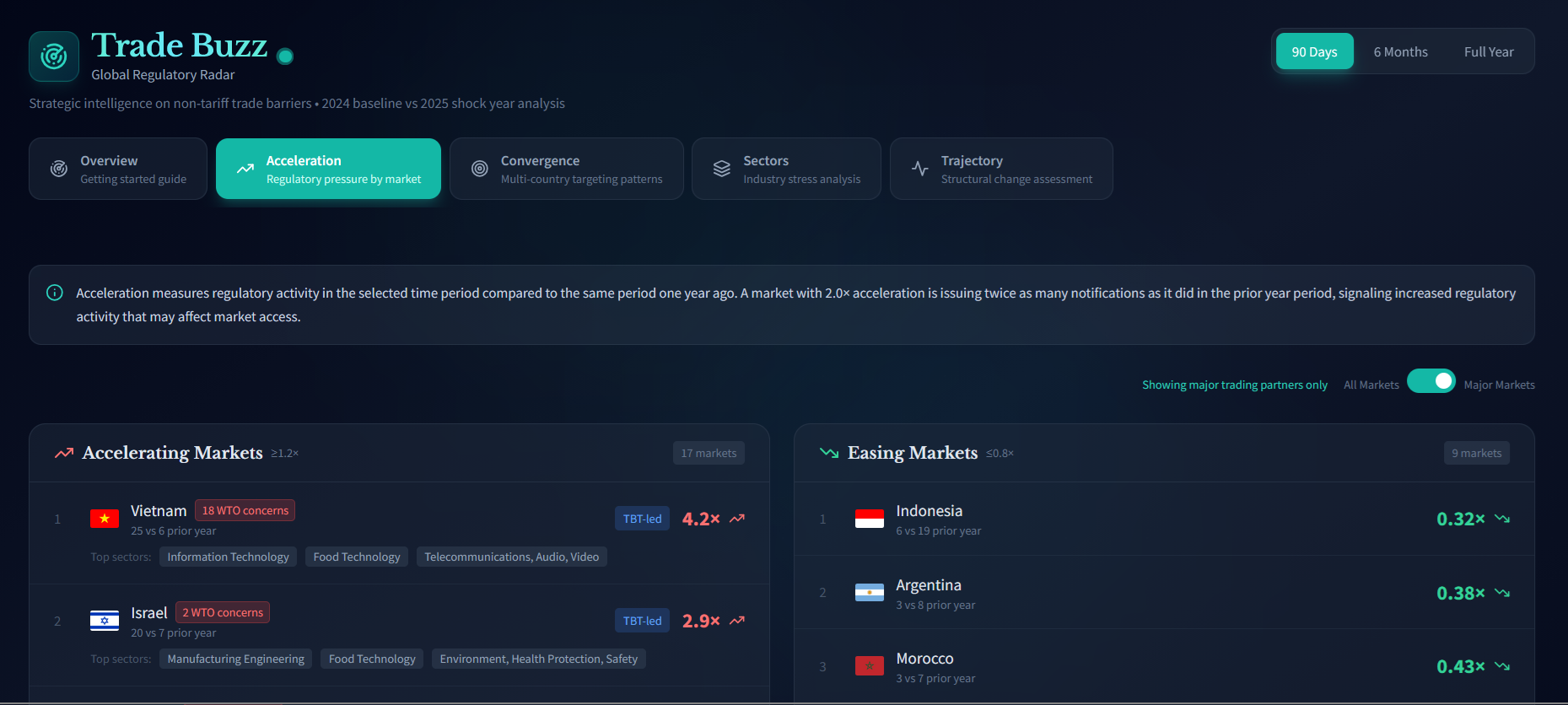Image resolution: width=1568 pixels, height=705 pixels.
Task: Click the 0.38× easing value
Action: (x=1461, y=593)
